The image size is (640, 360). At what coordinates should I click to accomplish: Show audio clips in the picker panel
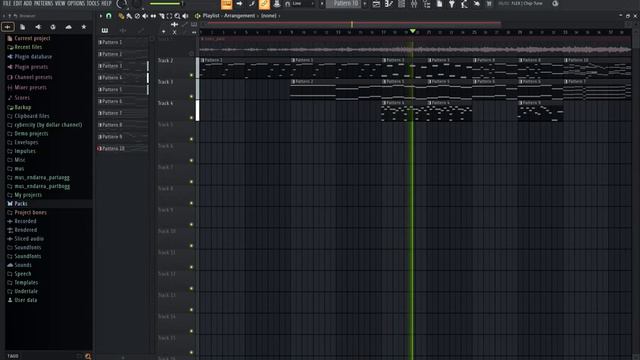pyautogui.click(x=122, y=31)
